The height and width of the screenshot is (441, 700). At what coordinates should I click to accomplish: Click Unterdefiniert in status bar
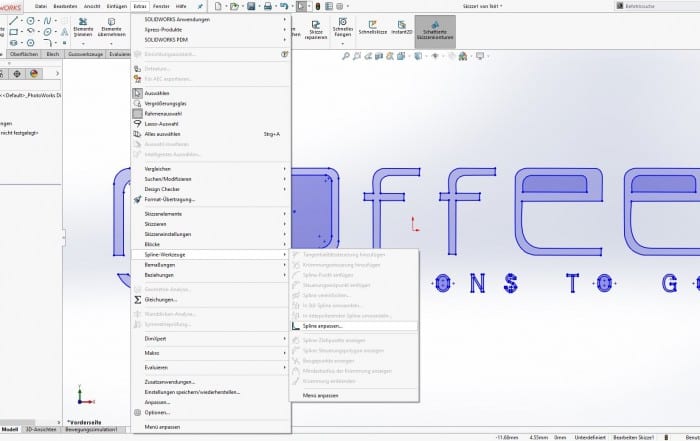(590, 437)
